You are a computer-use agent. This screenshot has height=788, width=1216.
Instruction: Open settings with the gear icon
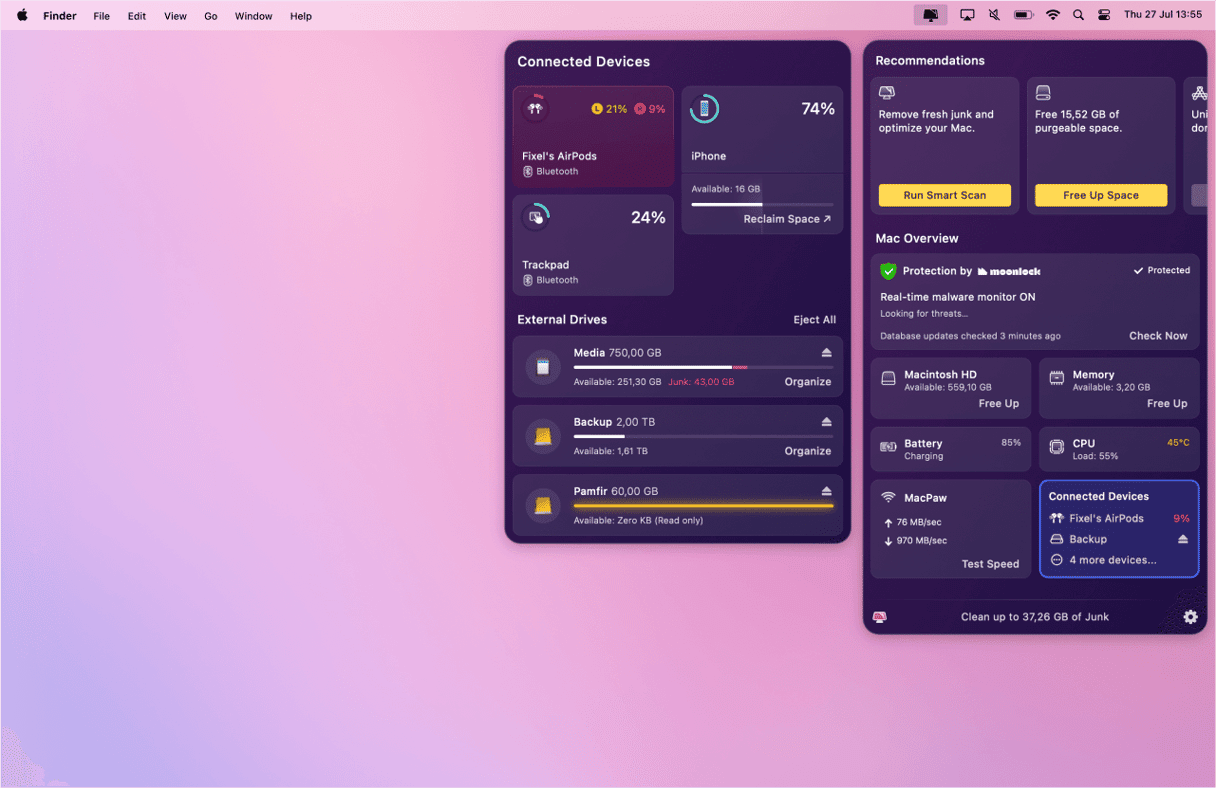[x=1190, y=617]
